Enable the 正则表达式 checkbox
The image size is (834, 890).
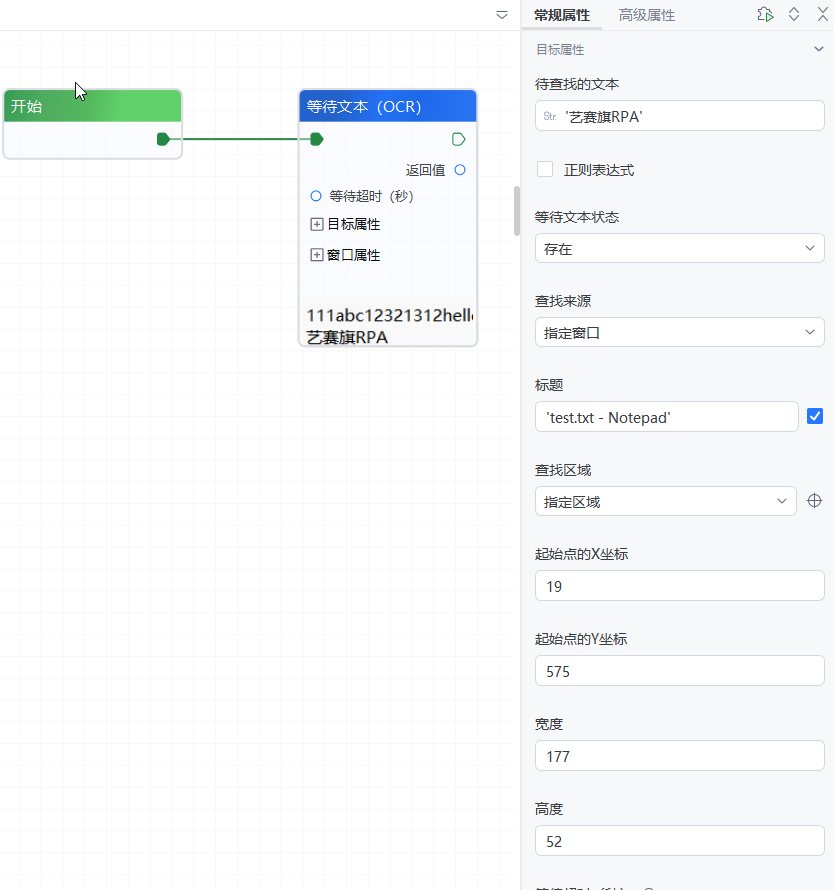(545, 169)
